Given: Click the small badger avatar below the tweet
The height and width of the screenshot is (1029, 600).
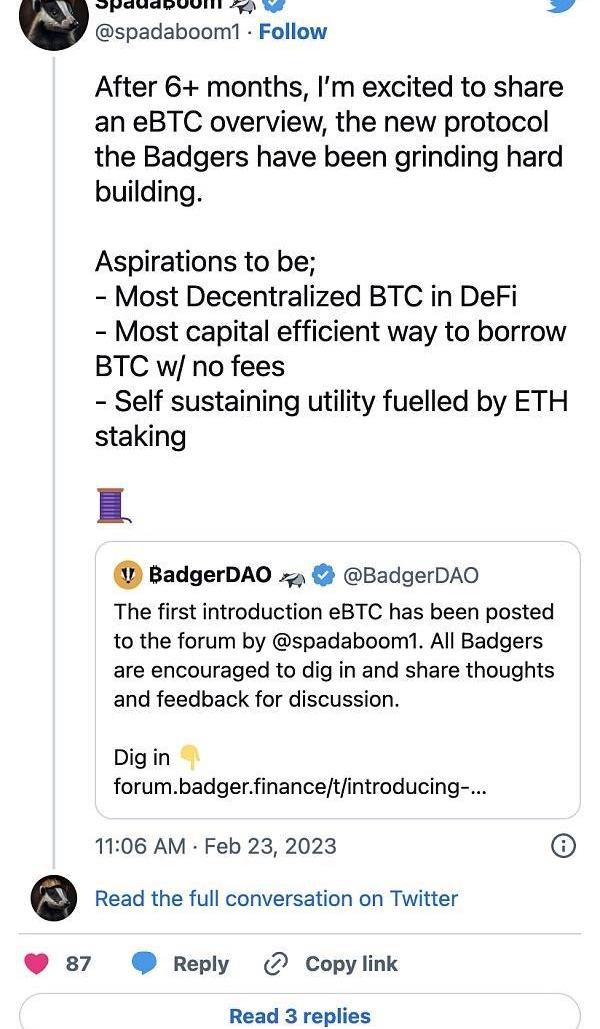Looking at the screenshot, I should coord(54,898).
